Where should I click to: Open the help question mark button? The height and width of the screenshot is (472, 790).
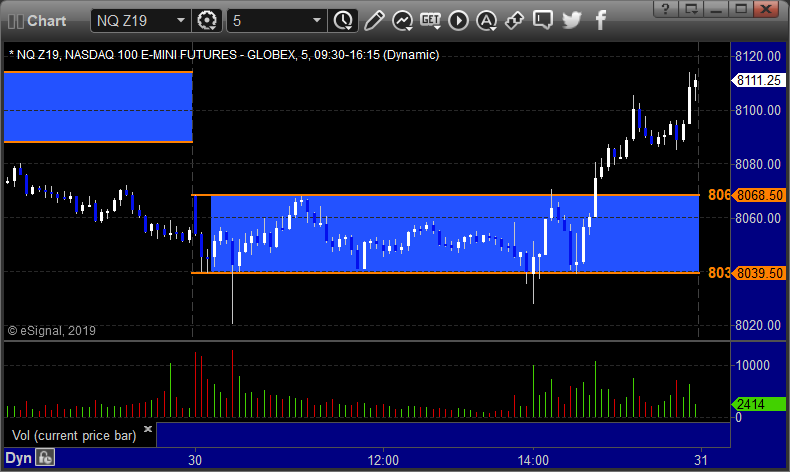(666, 9)
